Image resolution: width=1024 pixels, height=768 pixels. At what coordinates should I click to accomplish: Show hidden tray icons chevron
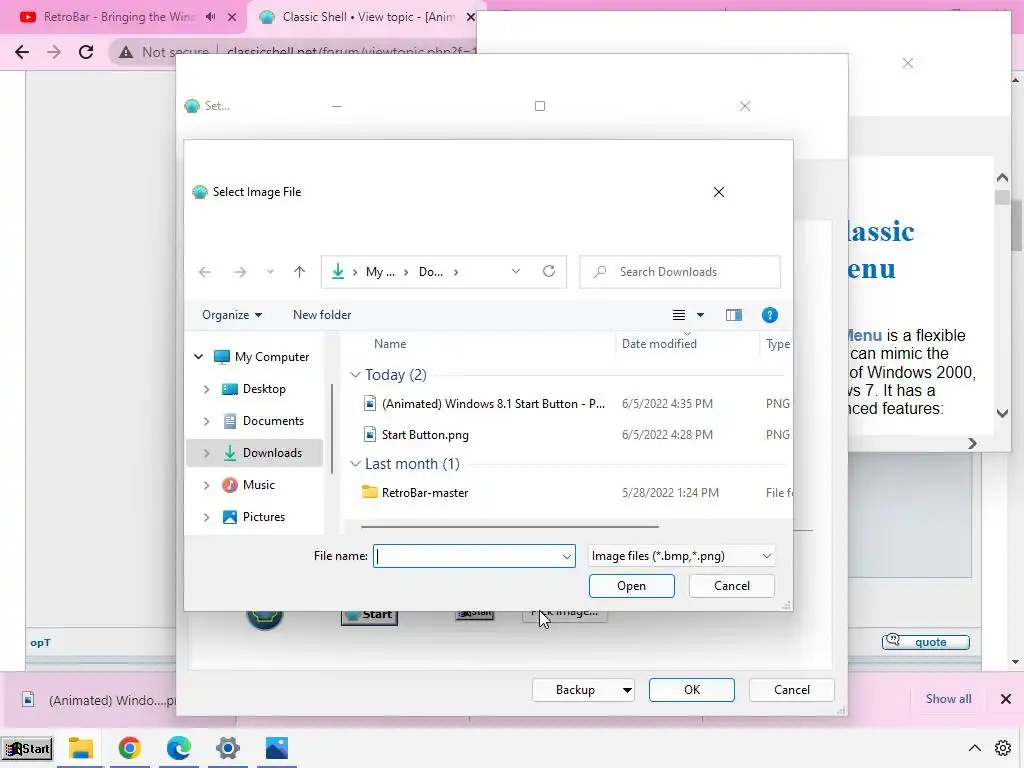pyautogui.click(x=974, y=748)
